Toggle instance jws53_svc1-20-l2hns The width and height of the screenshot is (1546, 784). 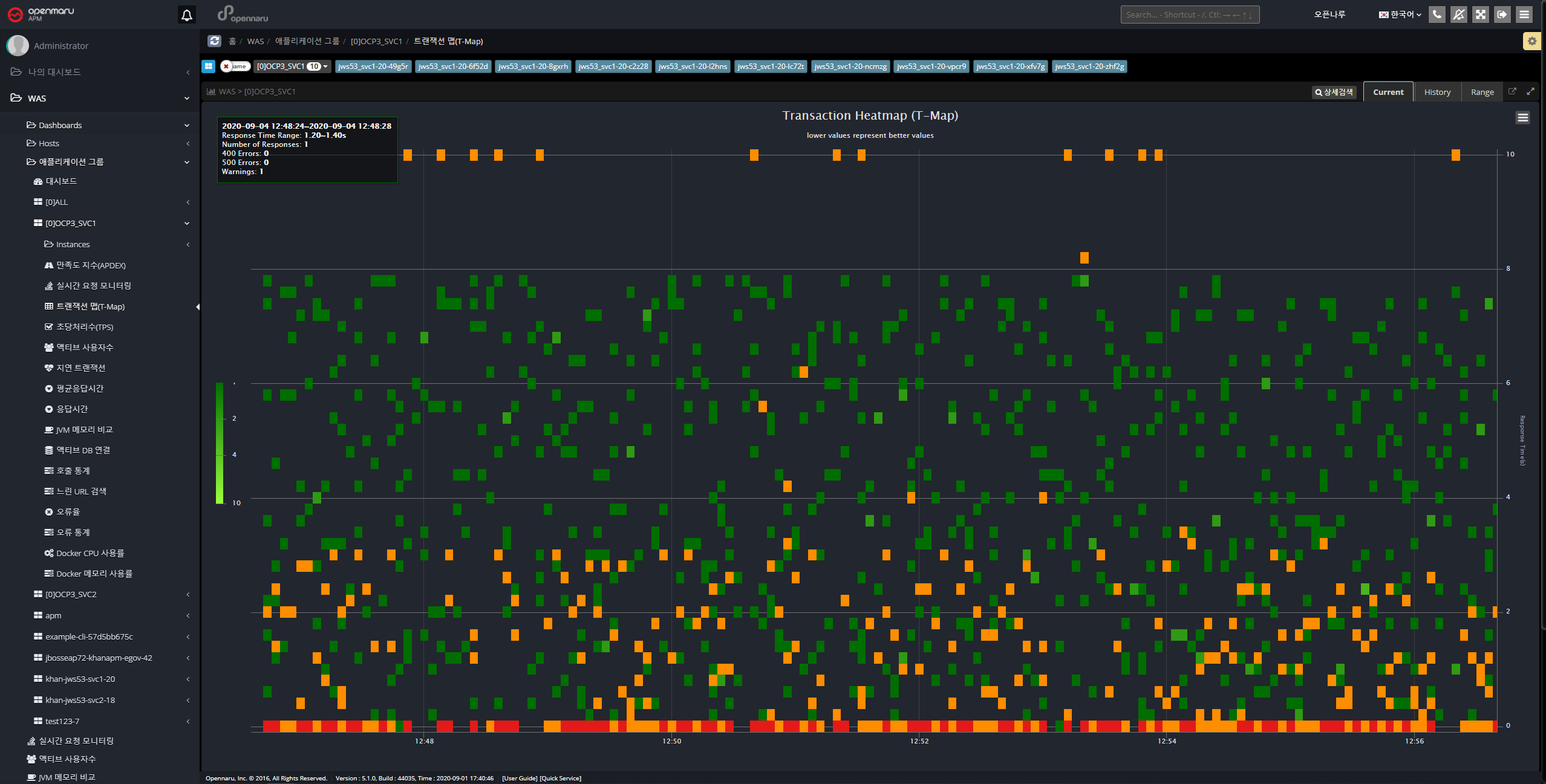(x=693, y=66)
